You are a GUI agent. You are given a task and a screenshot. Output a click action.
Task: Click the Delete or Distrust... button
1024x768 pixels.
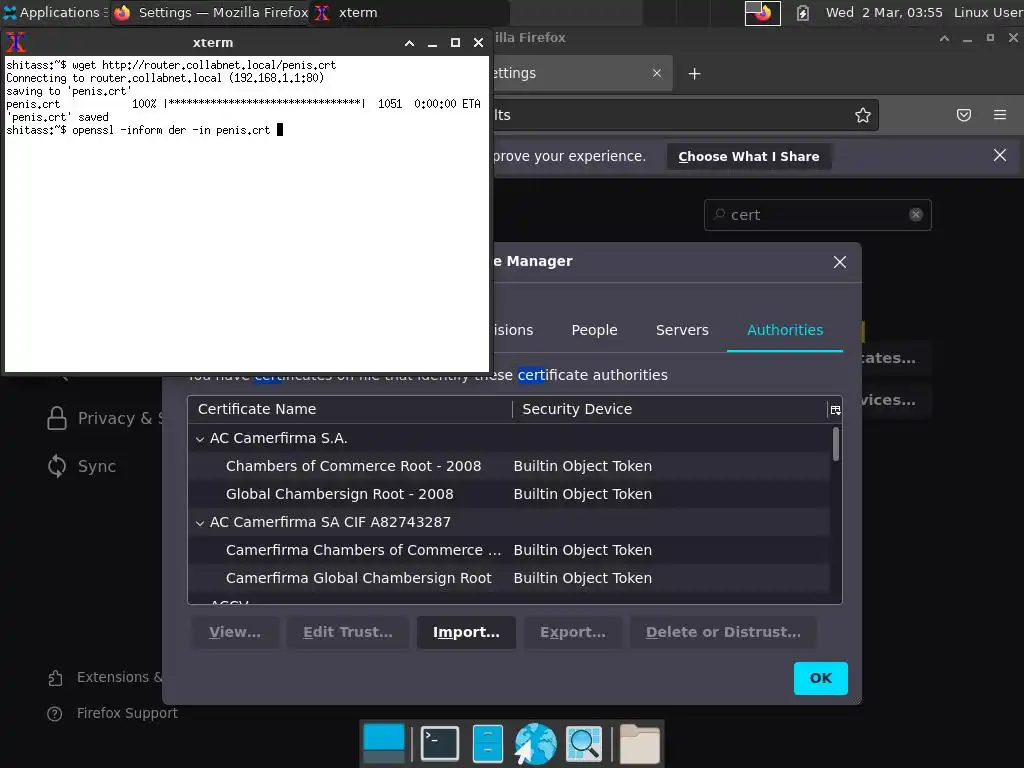point(723,632)
